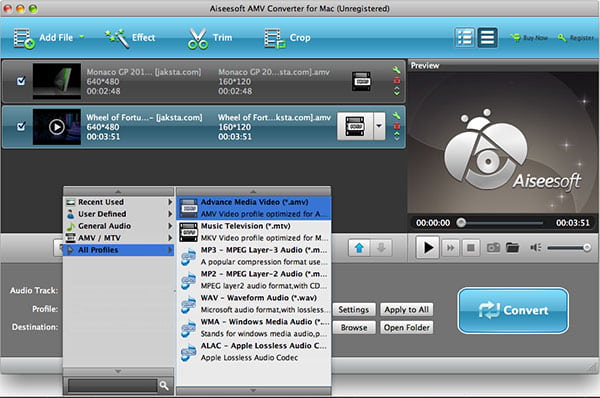Open the Recent Used category

[x=118, y=202]
